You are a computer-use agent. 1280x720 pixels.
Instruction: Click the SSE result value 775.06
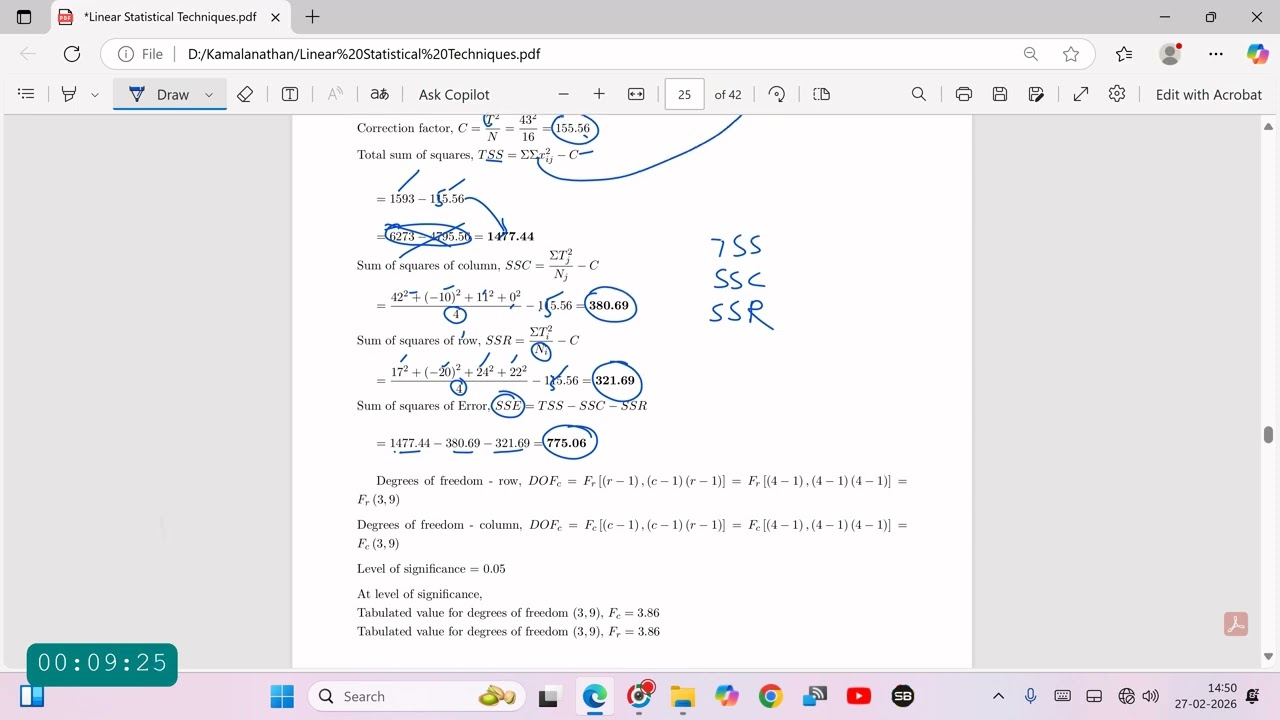[566, 443]
